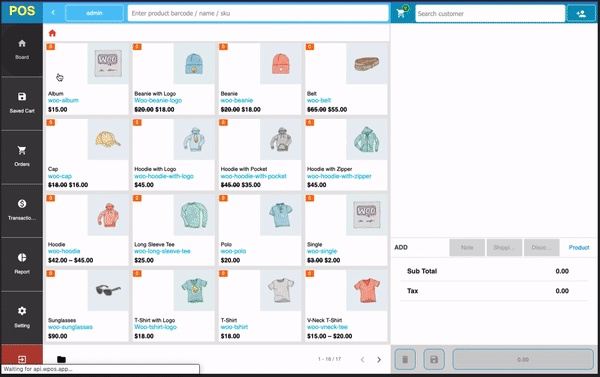Click the Shipping button

(504, 248)
